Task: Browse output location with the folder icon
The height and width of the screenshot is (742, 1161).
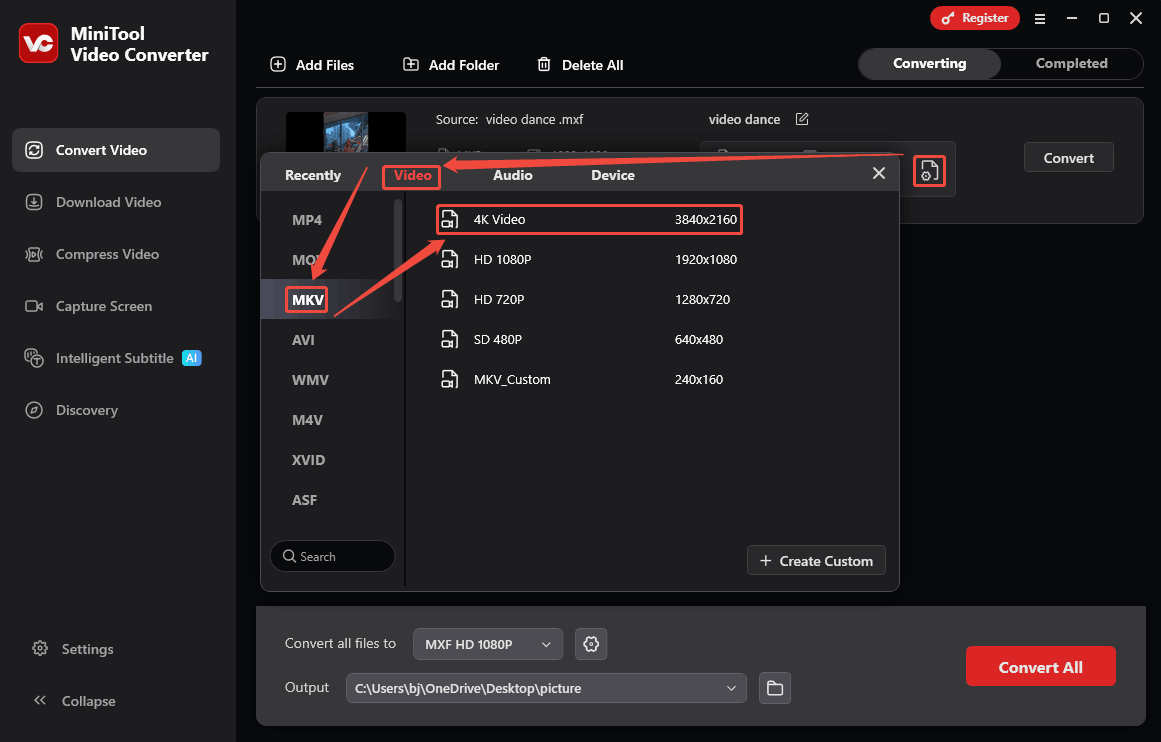Action: point(775,688)
